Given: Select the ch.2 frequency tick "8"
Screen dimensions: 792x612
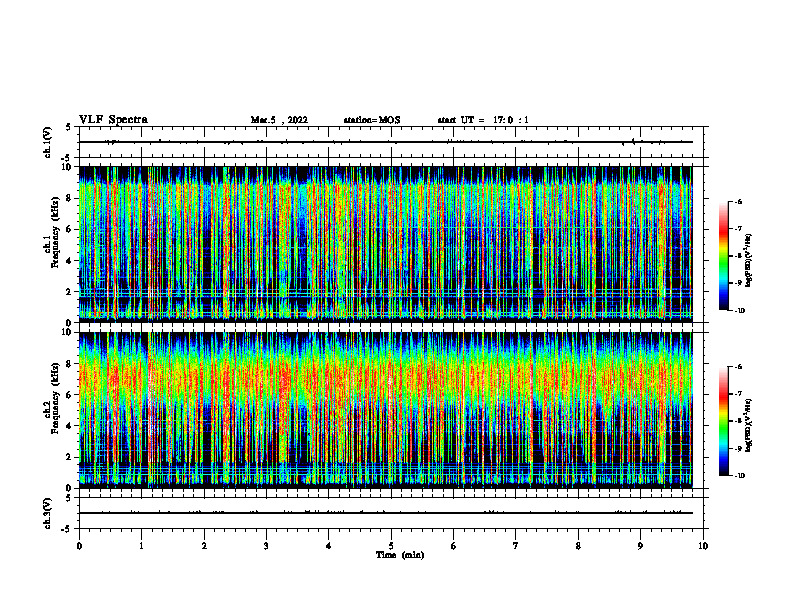Looking at the screenshot, I should [70, 364].
